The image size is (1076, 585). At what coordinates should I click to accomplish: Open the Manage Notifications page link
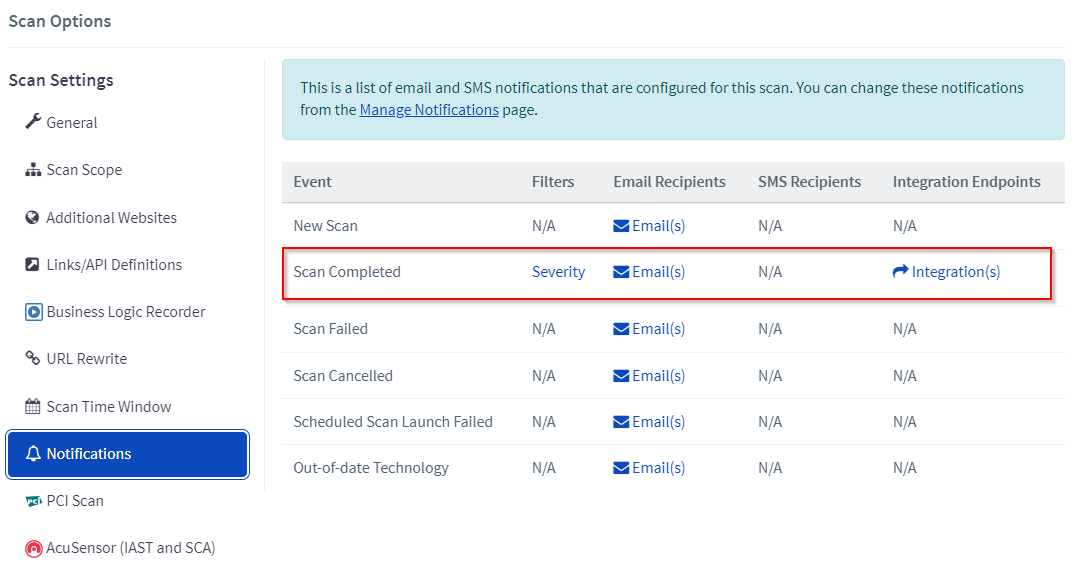(429, 110)
